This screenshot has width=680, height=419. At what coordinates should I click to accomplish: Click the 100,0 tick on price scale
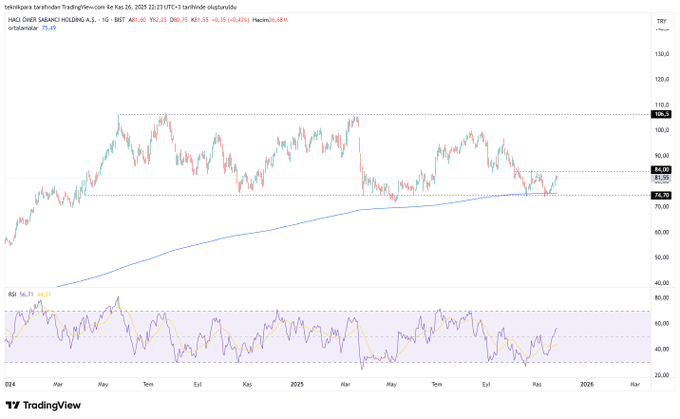[x=662, y=131]
